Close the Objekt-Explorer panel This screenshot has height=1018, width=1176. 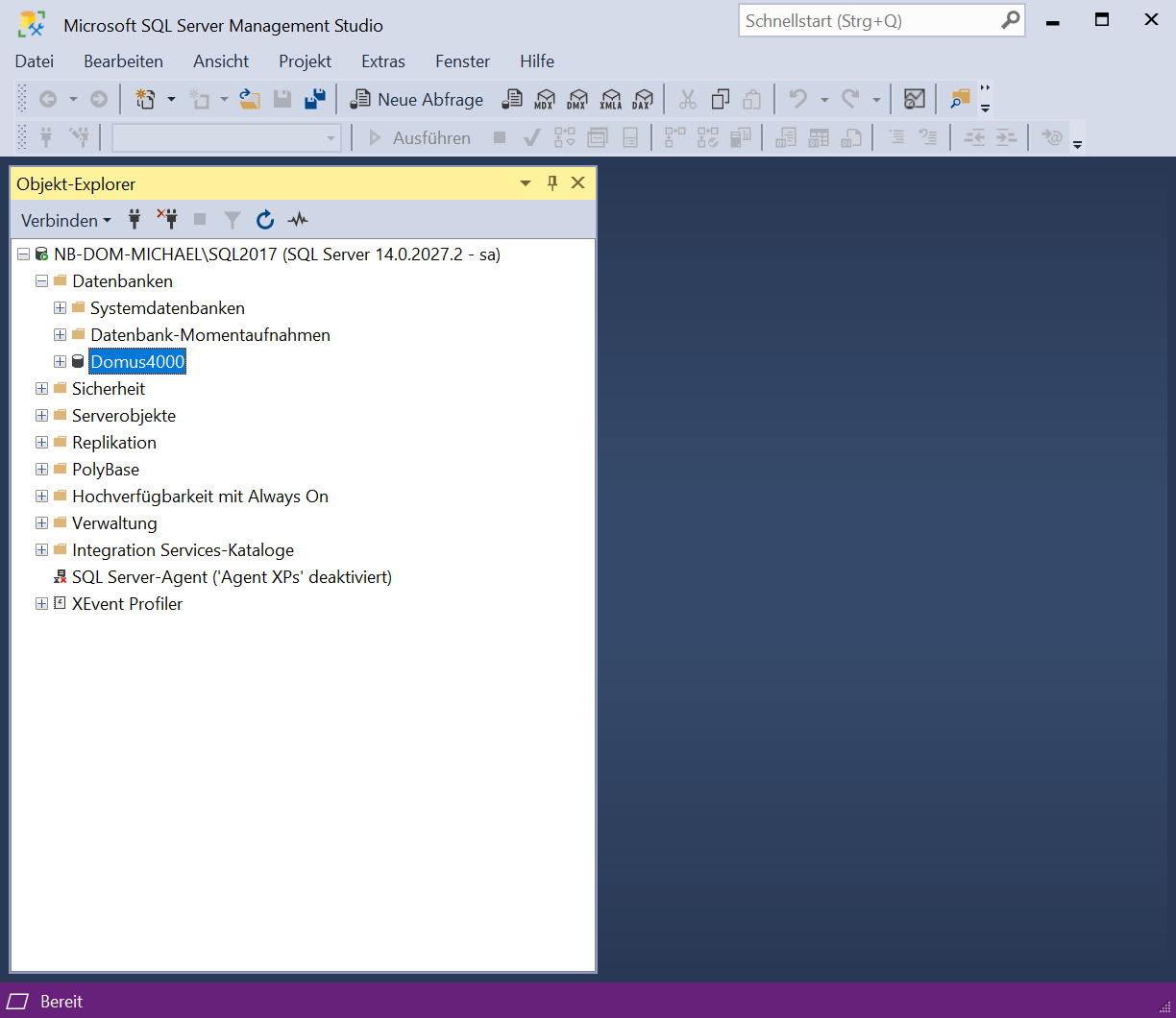[x=578, y=183]
